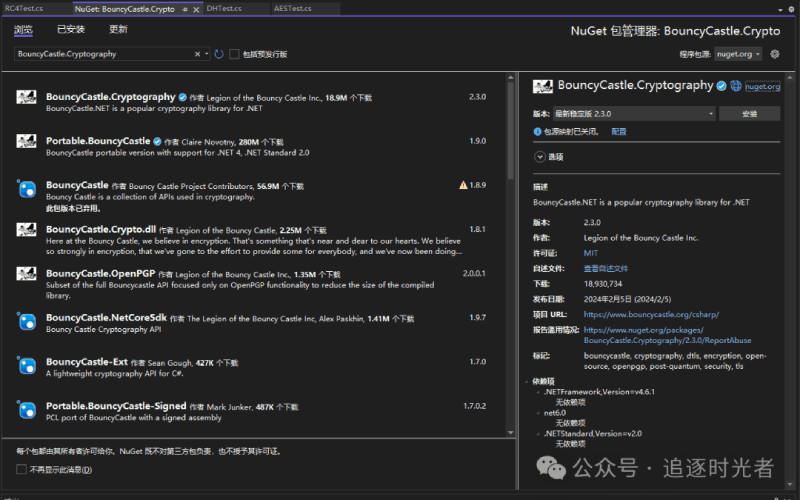Open the package source nuget.org dropdown
Image resolution: width=800 pixels, height=500 pixels.
pyautogui.click(x=738, y=54)
